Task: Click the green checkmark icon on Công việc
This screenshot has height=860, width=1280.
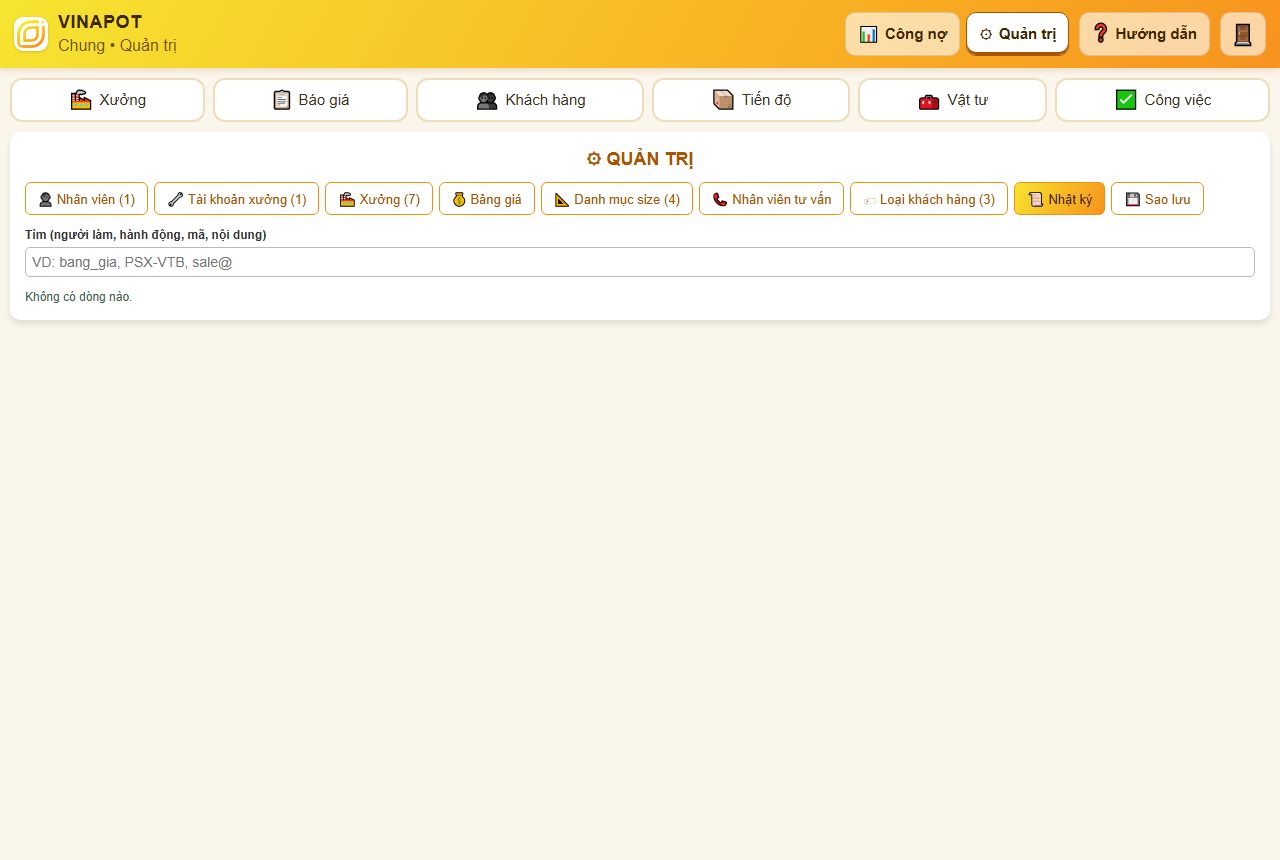Action: tap(1126, 100)
